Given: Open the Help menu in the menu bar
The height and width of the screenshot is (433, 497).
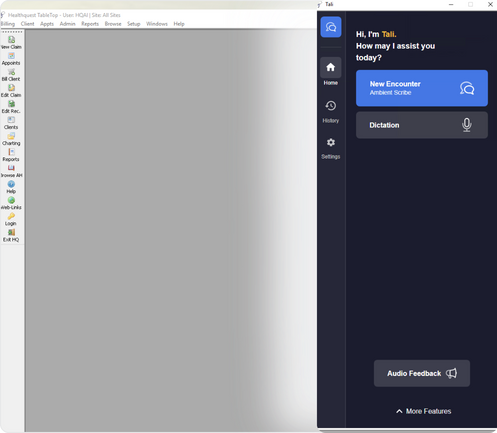Looking at the screenshot, I should (x=179, y=24).
